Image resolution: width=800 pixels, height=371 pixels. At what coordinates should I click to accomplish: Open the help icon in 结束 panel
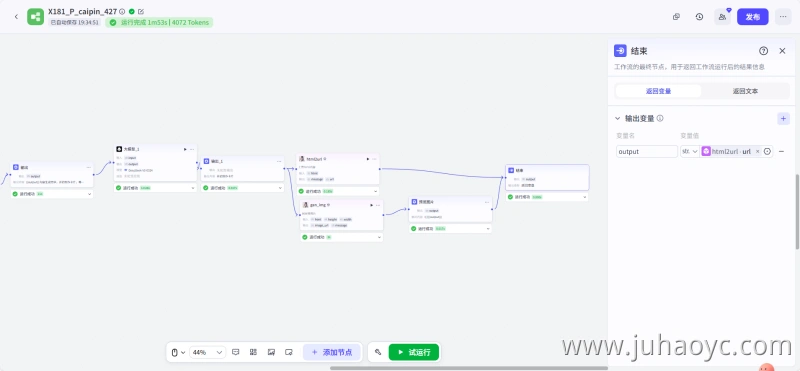[x=763, y=51]
